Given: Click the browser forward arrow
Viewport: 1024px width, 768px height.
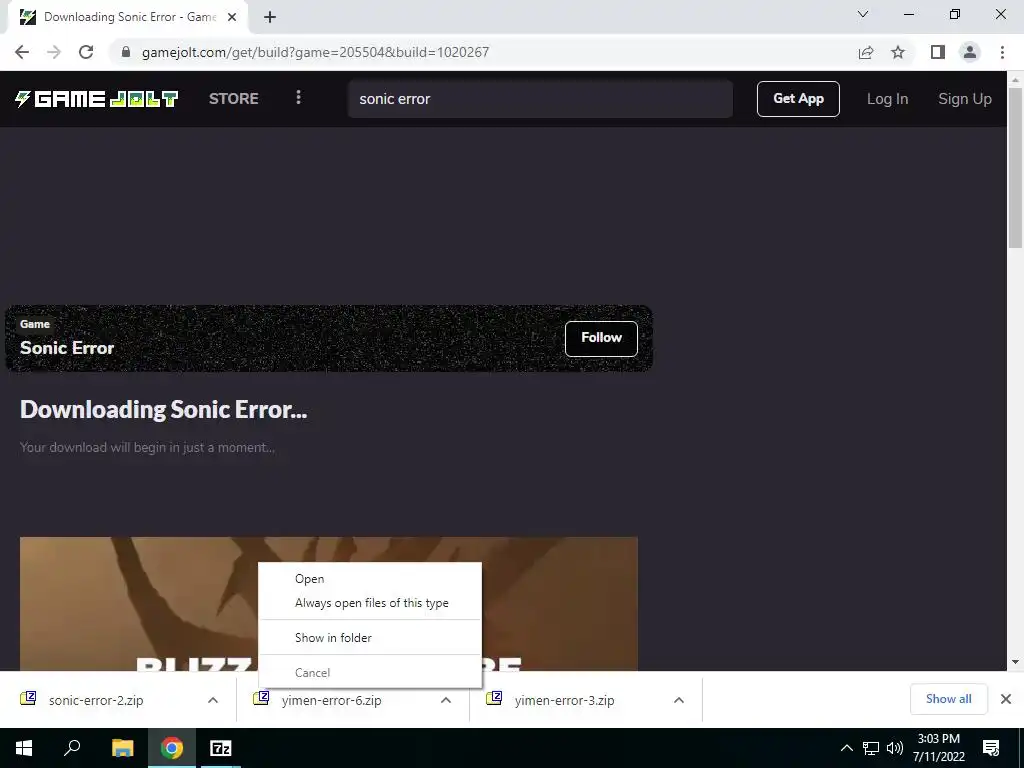Looking at the screenshot, I should click(x=54, y=52).
